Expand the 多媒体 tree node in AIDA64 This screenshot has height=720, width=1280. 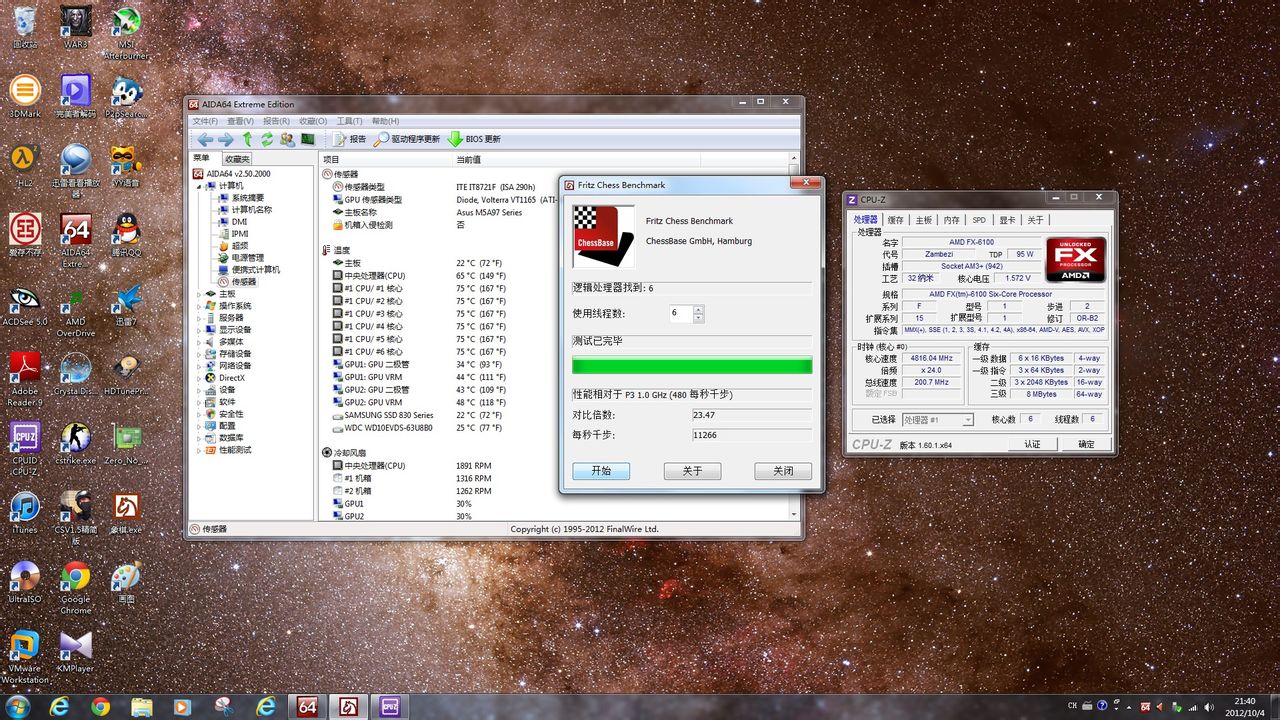pos(199,342)
